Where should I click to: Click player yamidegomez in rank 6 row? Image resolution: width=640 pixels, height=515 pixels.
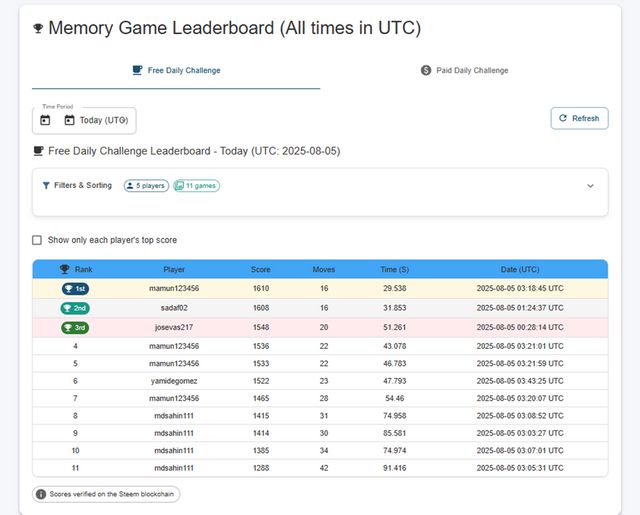(x=174, y=381)
